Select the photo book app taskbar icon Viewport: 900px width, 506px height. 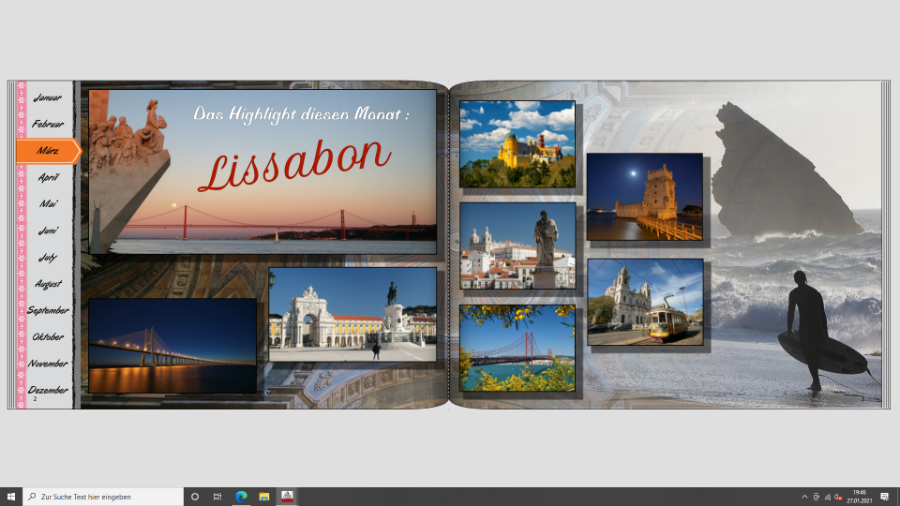287,496
